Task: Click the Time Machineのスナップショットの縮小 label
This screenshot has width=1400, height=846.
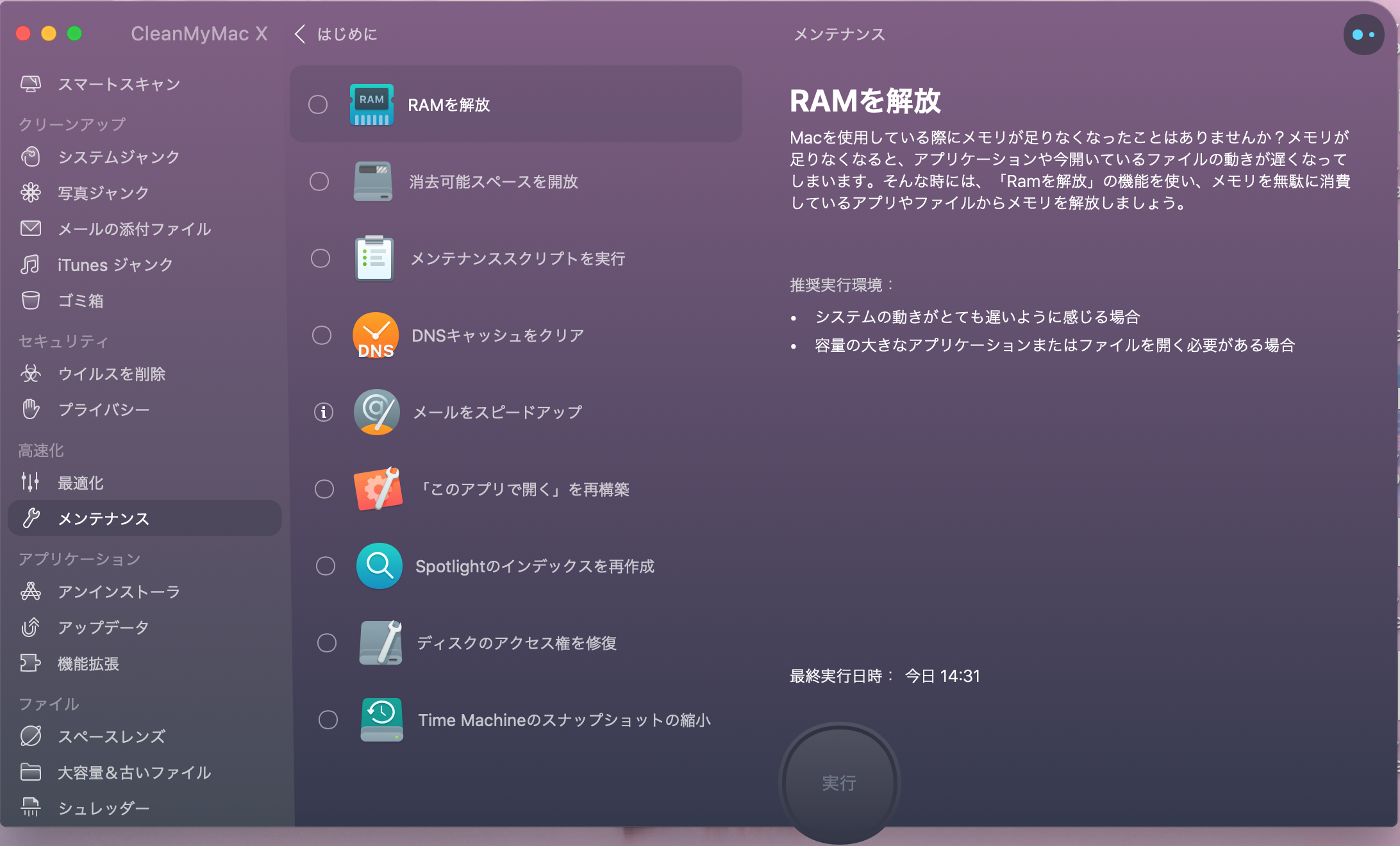Action: pyautogui.click(x=564, y=720)
